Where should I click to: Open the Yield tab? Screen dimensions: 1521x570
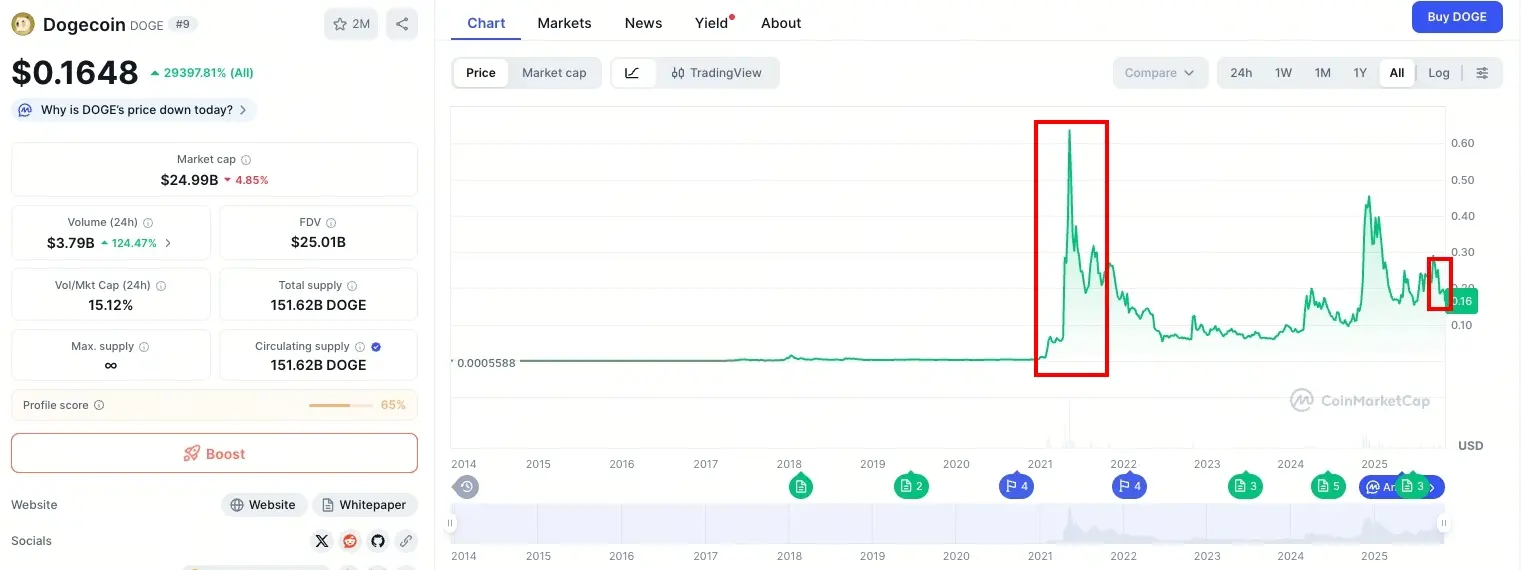click(x=713, y=23)
